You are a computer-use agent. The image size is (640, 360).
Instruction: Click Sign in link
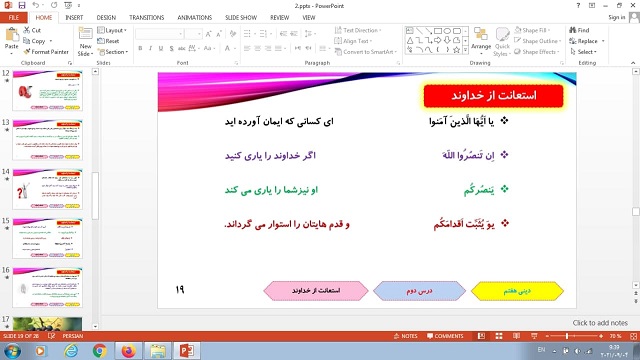616,17
